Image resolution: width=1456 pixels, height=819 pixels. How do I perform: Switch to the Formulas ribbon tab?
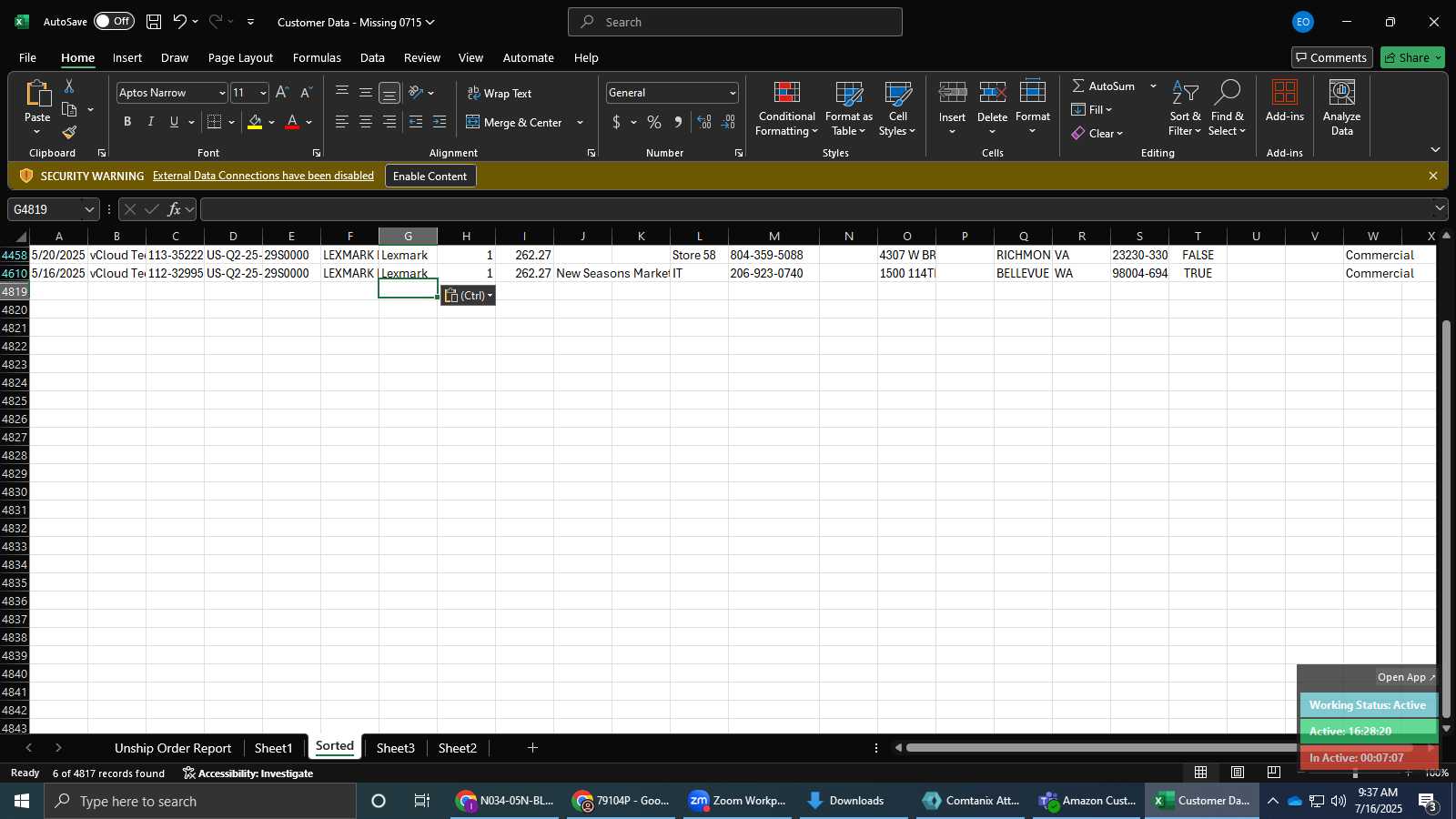[x=317, y=57]
